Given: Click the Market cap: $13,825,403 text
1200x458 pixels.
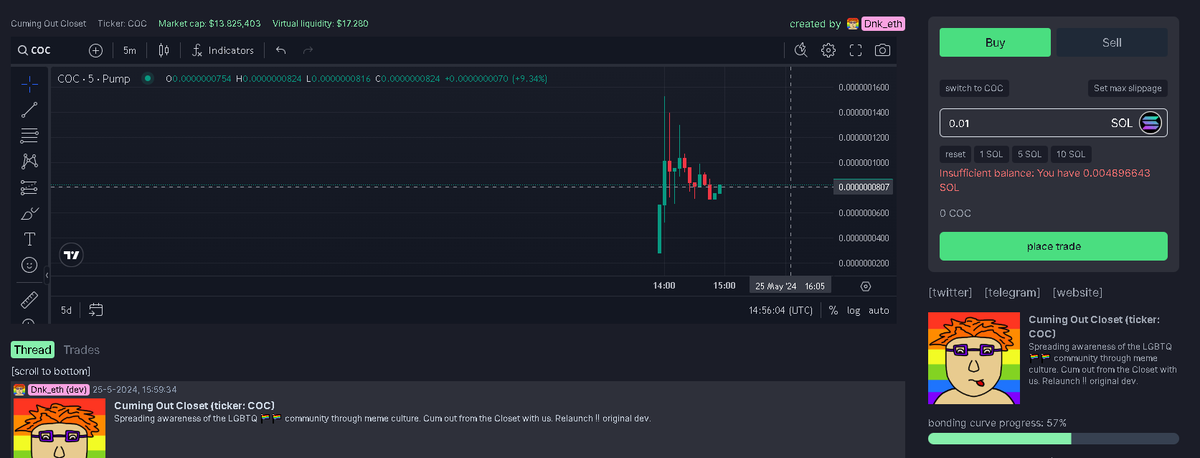Looking at the screenshot, I should point(210,23).
